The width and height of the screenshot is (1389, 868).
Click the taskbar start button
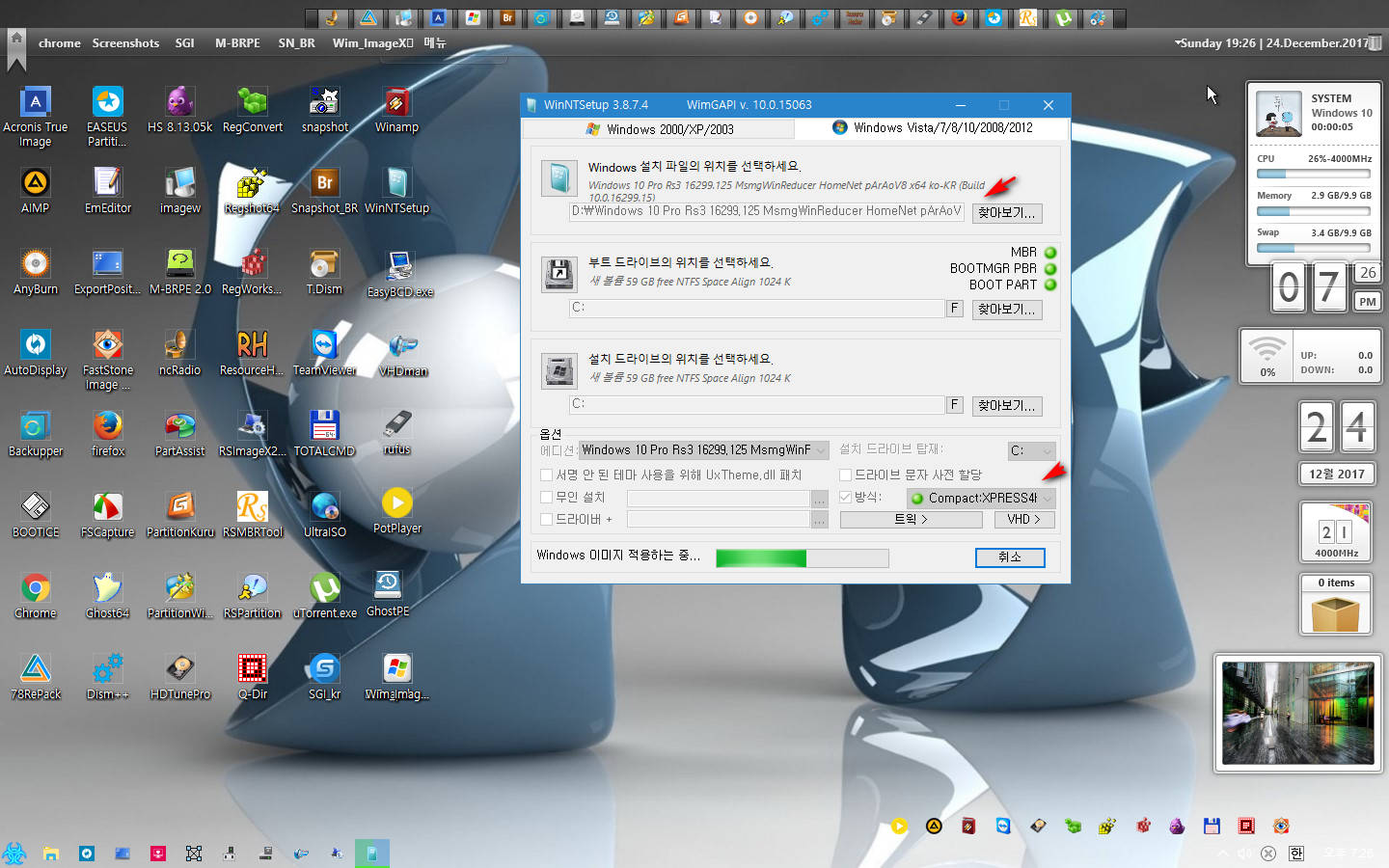(x=14, y=853)
